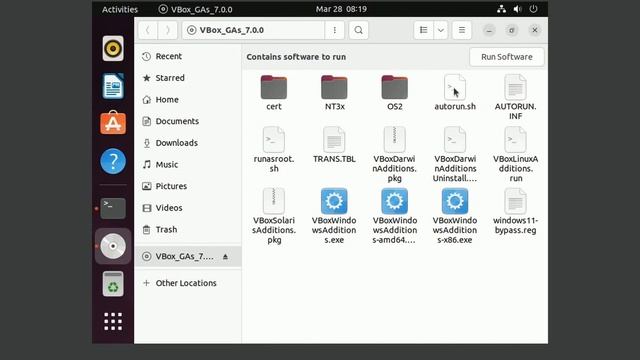Select the VBoxSolarisAdditions.pkg archive
640x360 pixels.
coord(273,216)
